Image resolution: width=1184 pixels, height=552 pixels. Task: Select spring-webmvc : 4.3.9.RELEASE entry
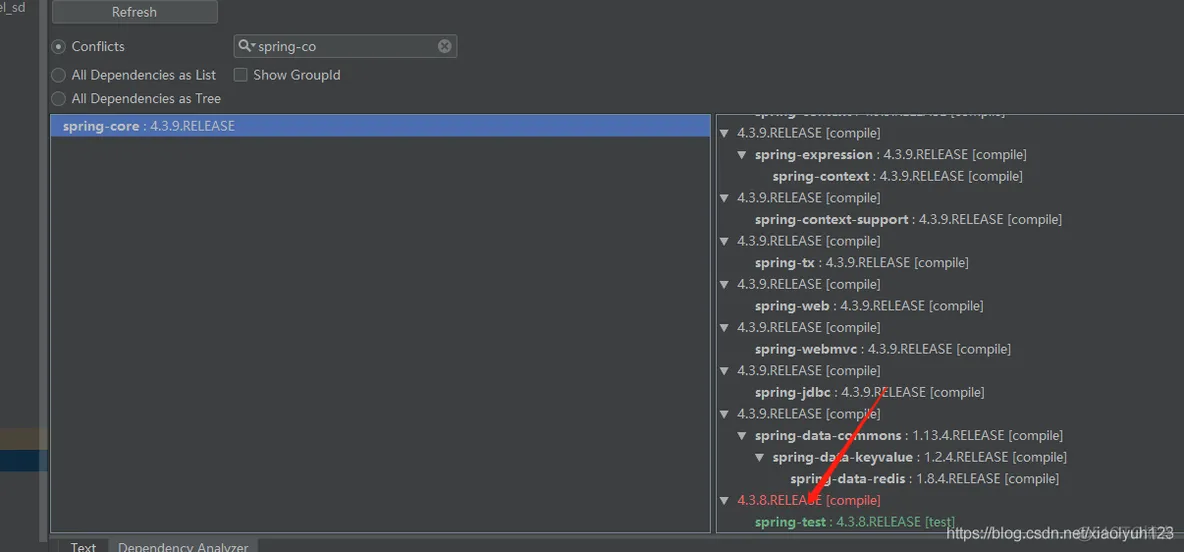click(x=882, y=349)
